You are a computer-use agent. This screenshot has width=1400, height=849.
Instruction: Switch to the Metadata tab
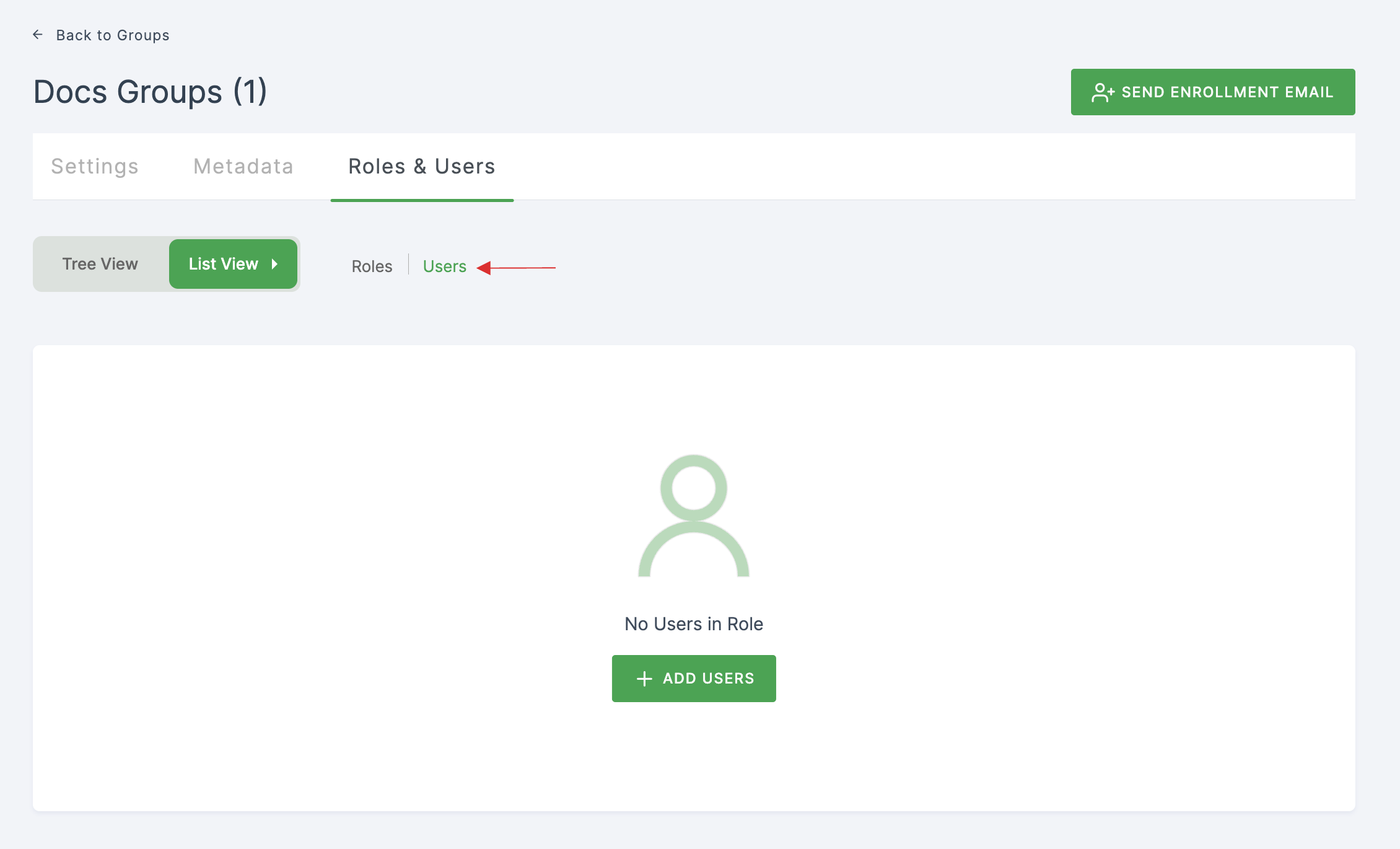(243, 166)
